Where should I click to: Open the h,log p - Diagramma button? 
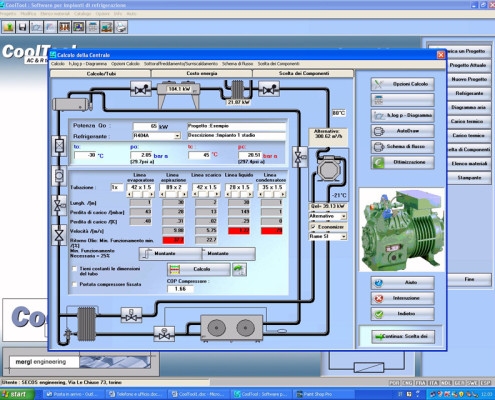point(402,115)
